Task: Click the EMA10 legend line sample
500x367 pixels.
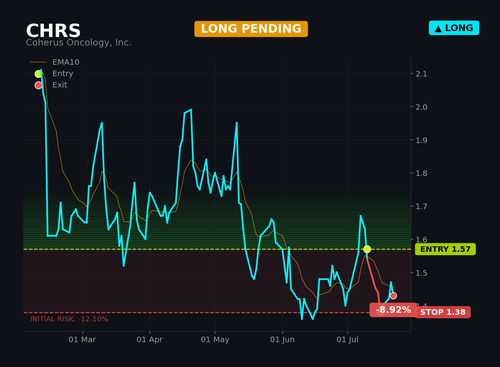Action: tap(38, 62)
